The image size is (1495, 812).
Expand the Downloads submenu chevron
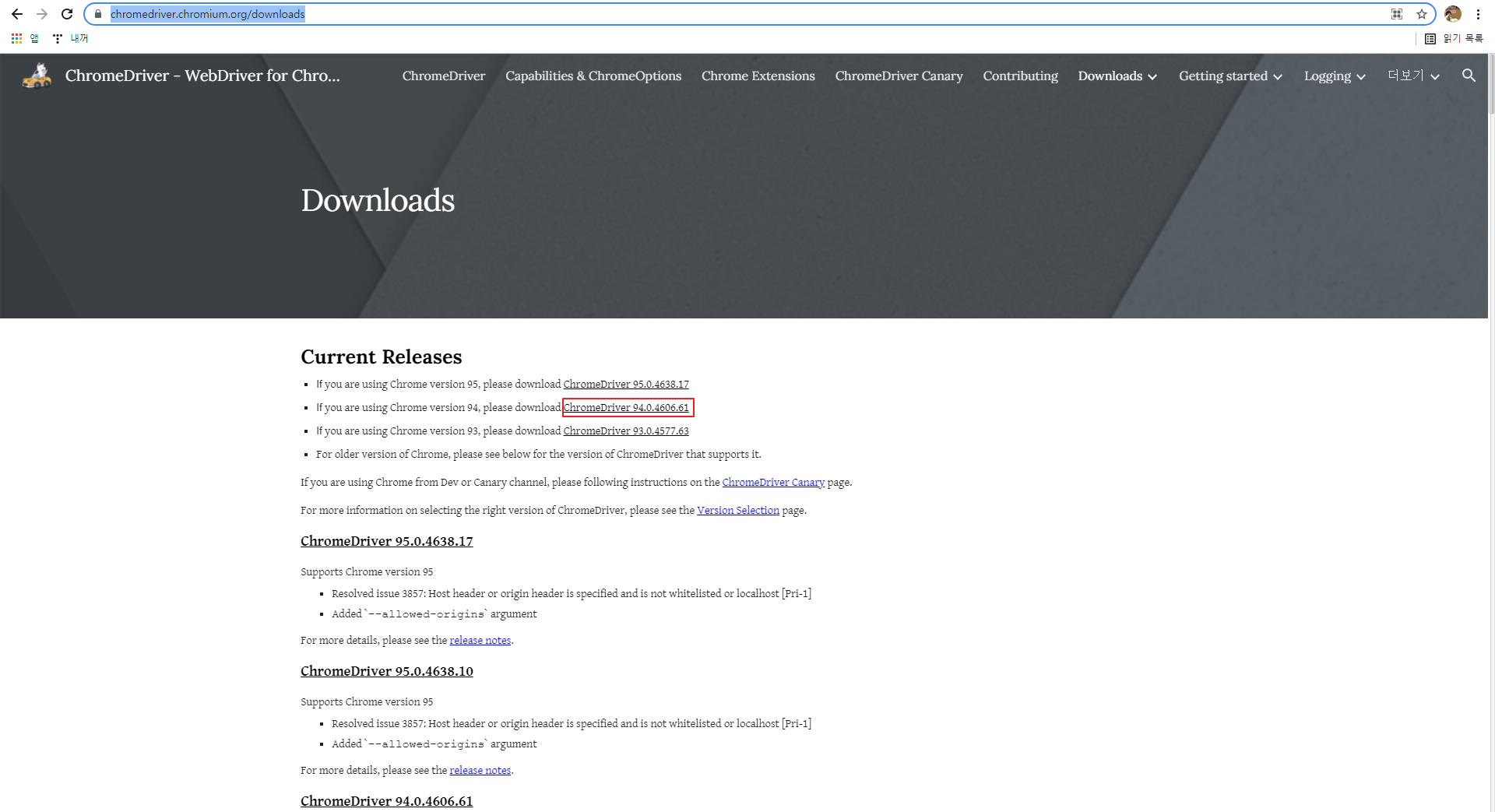point(1152,76)
